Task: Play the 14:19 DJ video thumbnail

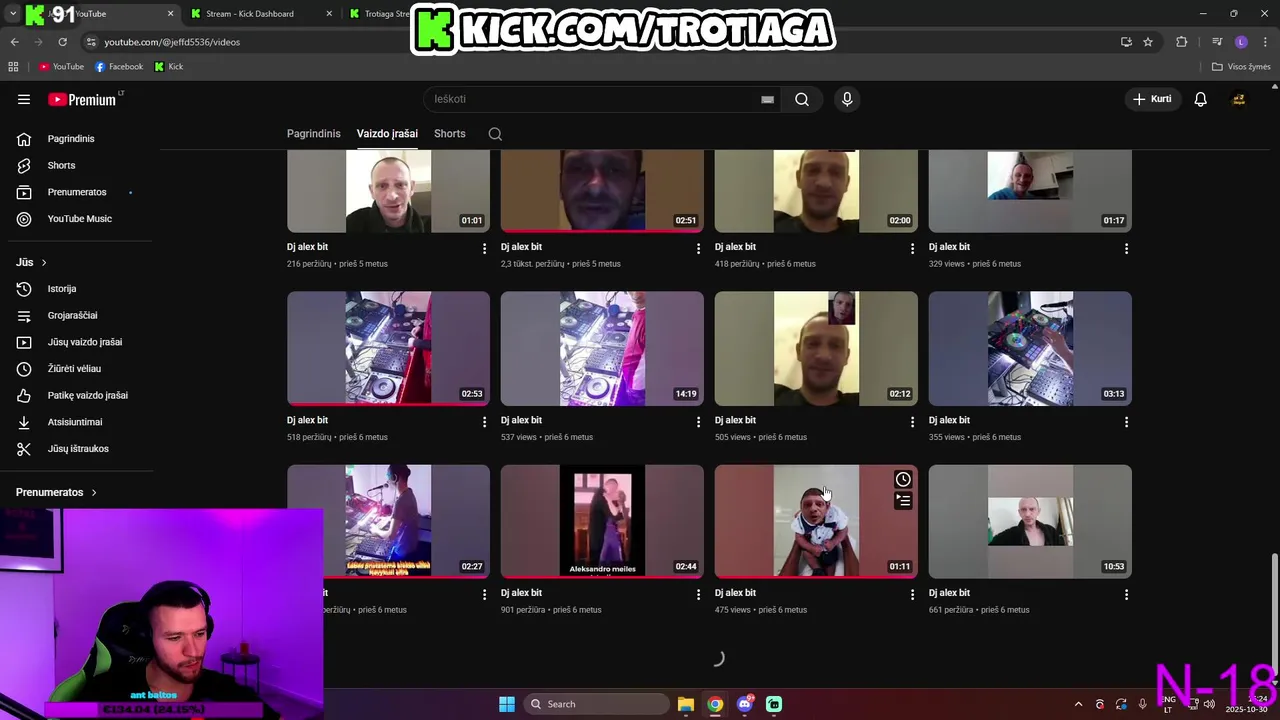Action: click(x=602, y=348)
